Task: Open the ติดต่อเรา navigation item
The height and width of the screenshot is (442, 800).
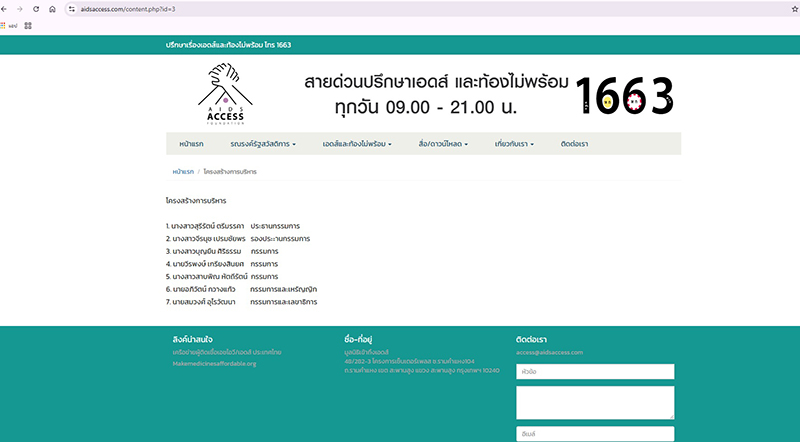Action: pyautogui.click(x=574, y=144)
